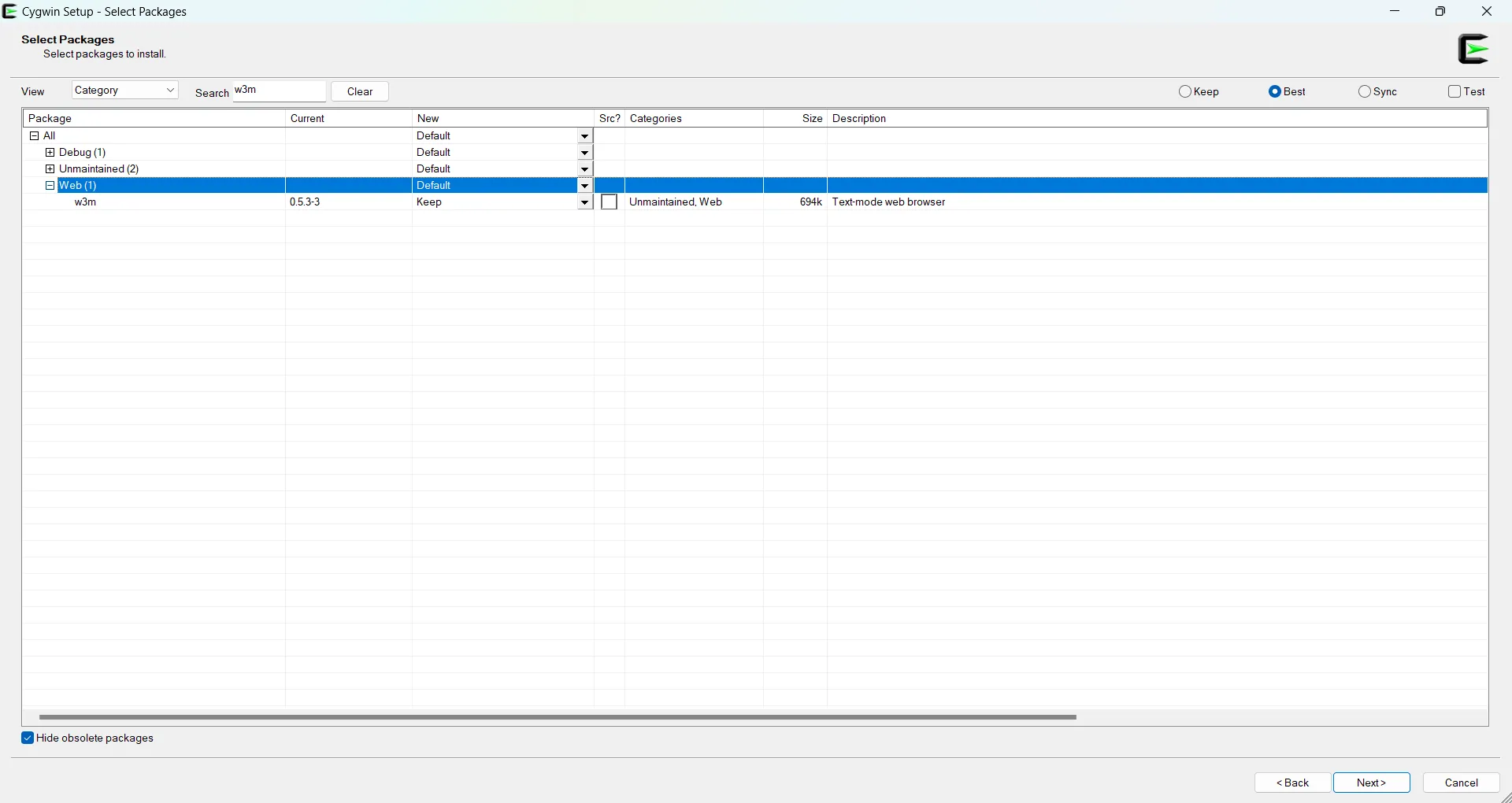Sort by the Package column header
Viewport: 1512px width, 803px height.
154,119
